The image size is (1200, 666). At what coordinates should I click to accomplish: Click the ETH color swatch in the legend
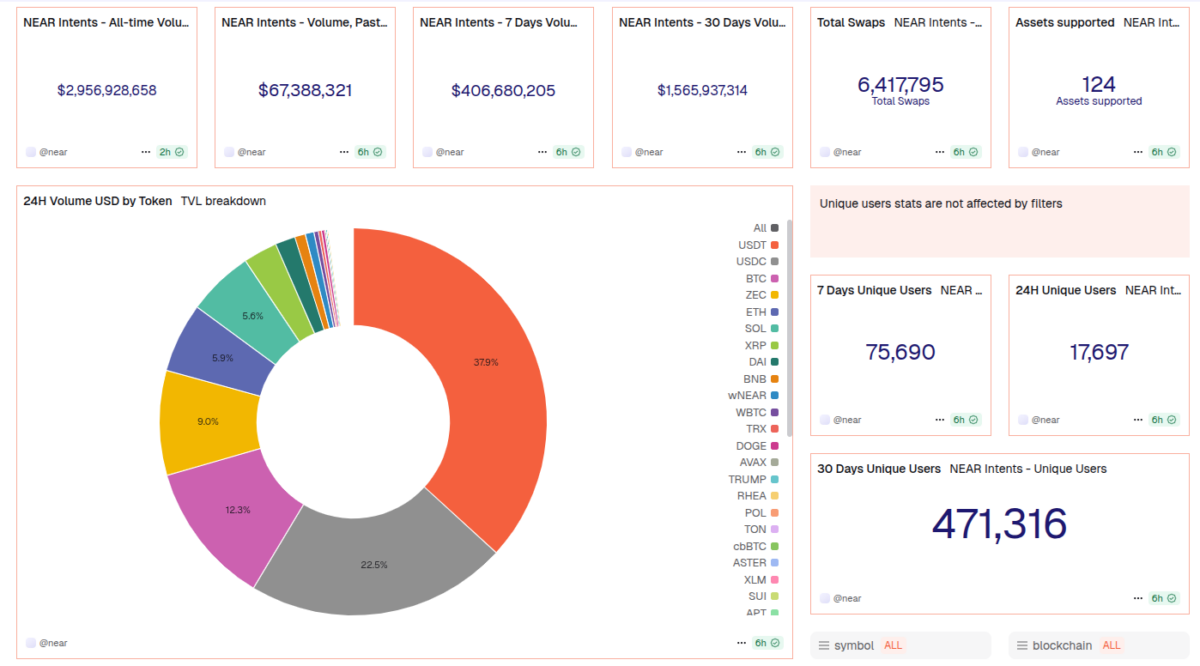point(776,311)
